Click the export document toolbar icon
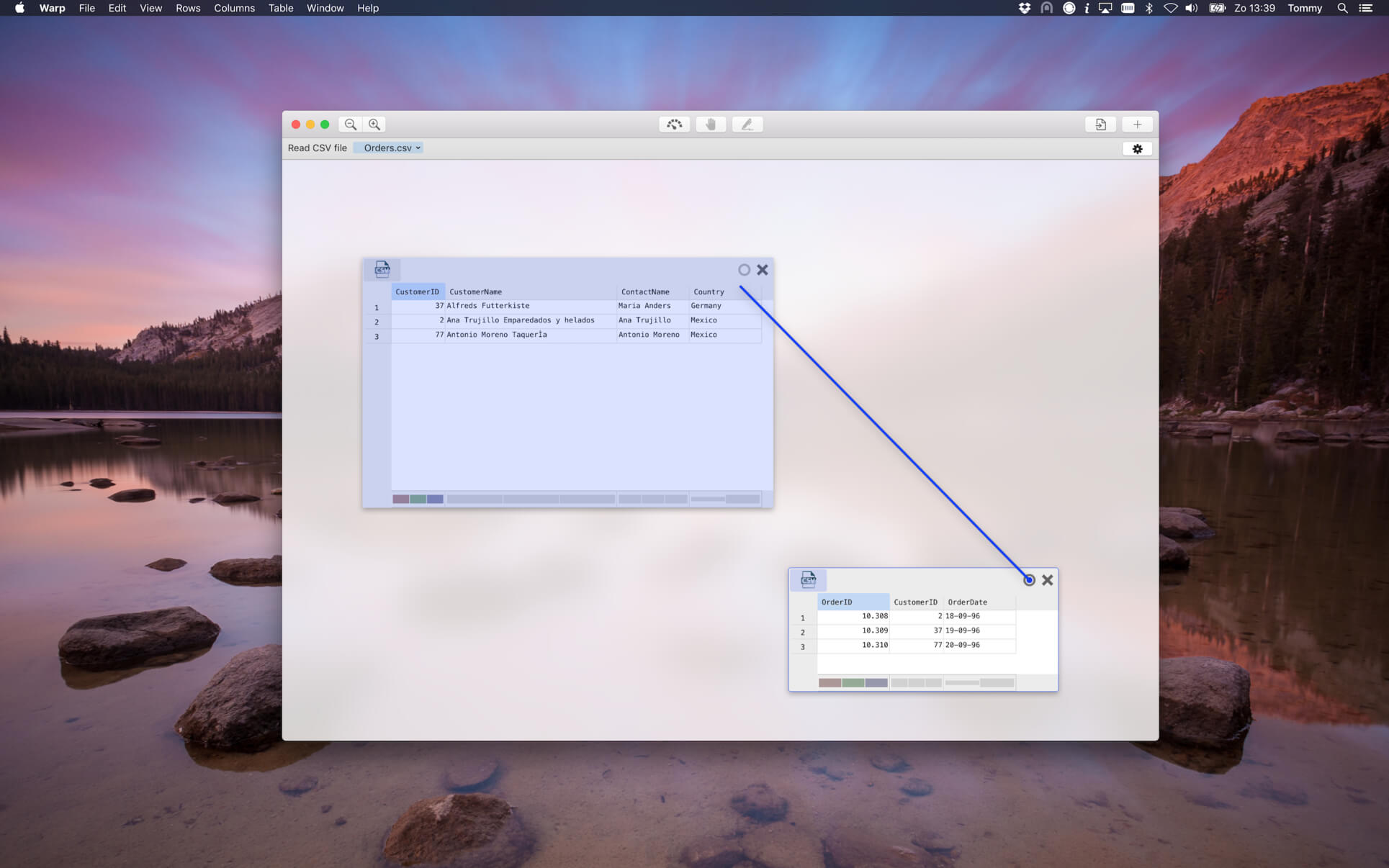1389x868 pixels. point(1100,125)
